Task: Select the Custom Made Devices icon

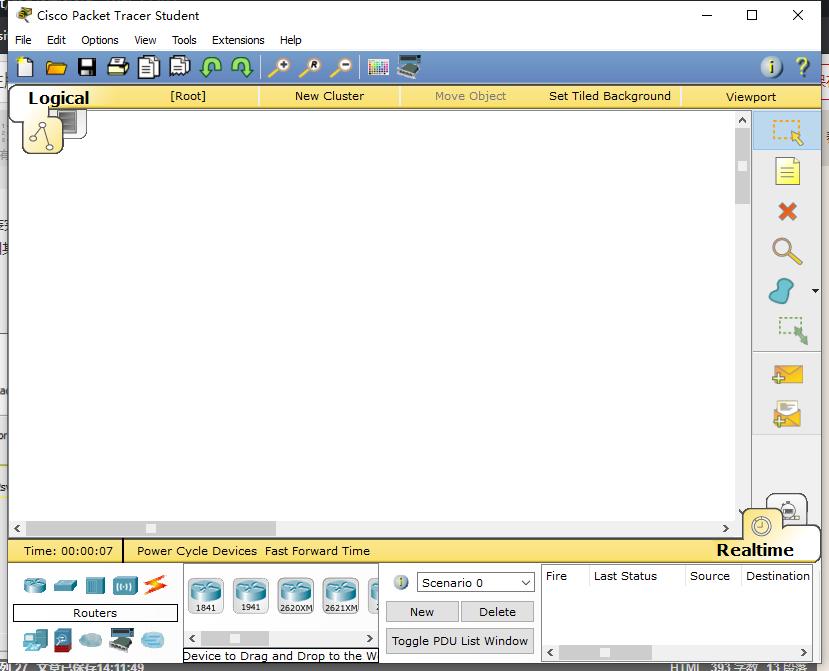Action: click(122, 640)
